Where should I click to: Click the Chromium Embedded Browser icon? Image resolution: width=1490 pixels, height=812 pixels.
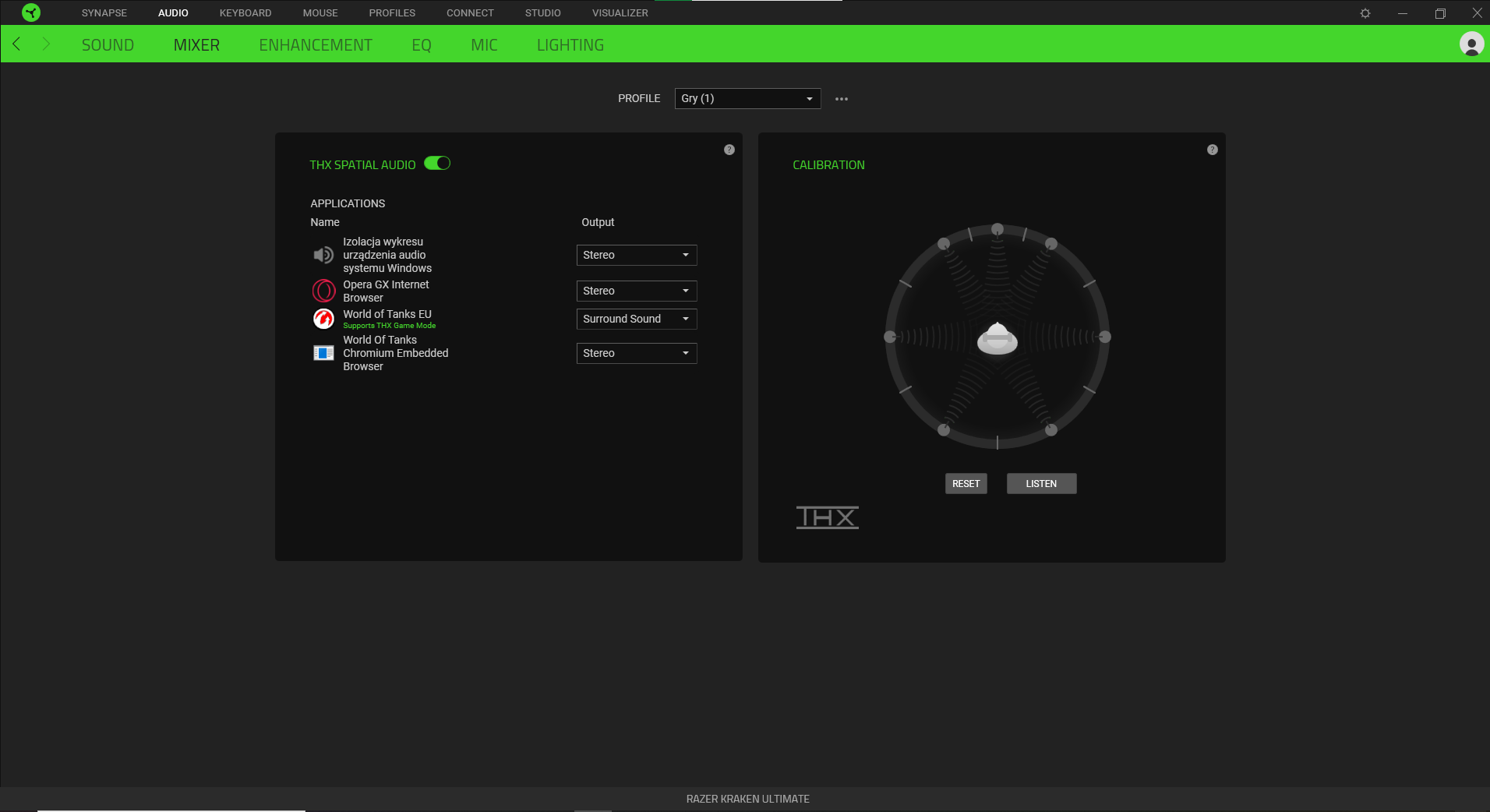tap(323, 353)
